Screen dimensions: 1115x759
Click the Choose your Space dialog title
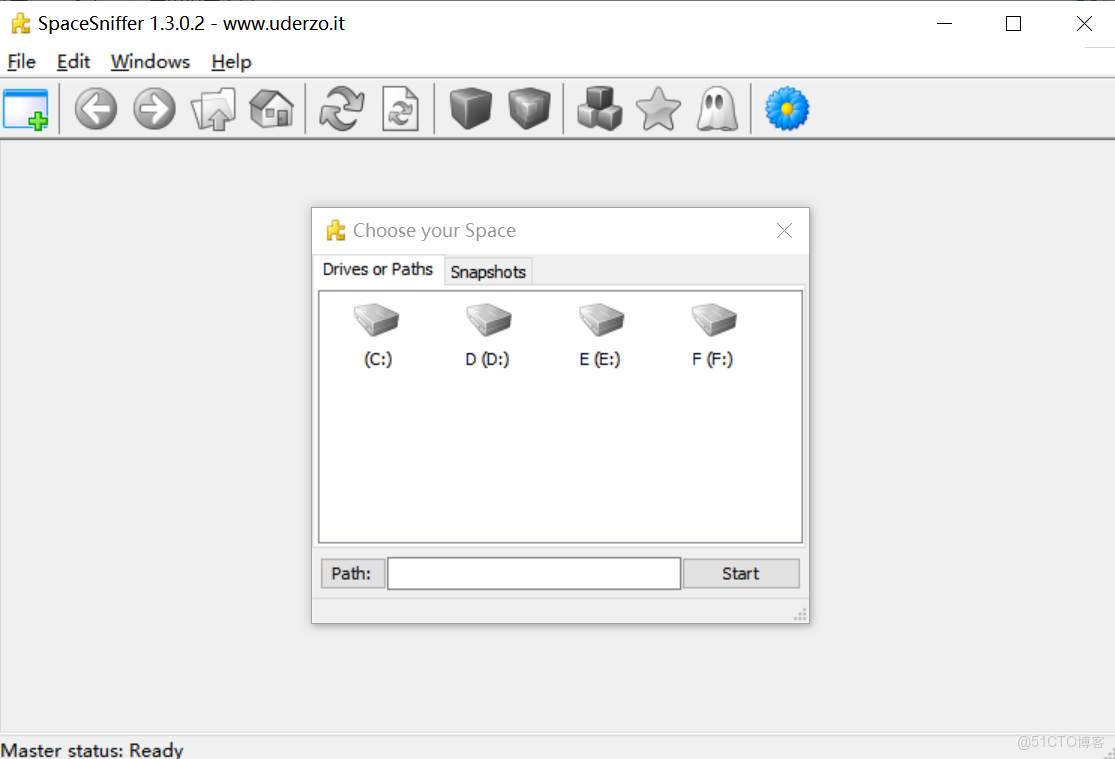(434, 230)
